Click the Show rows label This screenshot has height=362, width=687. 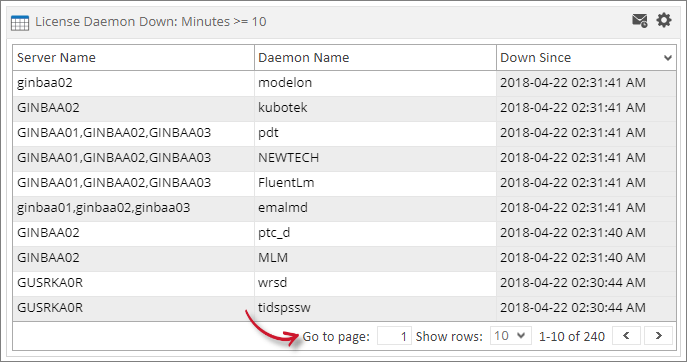coord(449,337)
